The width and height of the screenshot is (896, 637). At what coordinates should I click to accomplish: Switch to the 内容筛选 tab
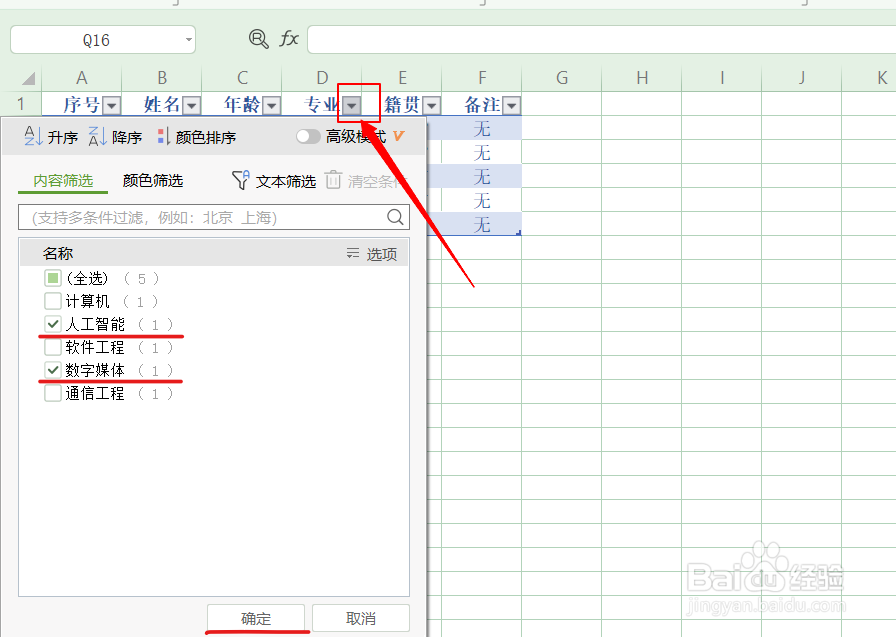click(x=63, y=181)
